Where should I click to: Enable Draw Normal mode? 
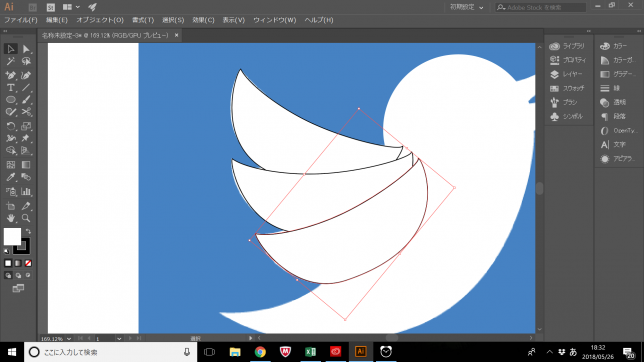8,275
